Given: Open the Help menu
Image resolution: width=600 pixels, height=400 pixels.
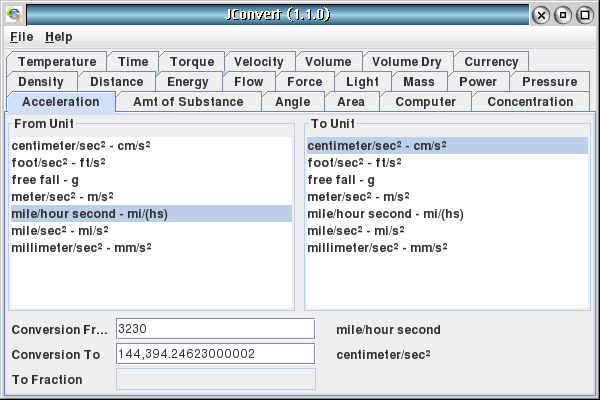Looking at the screenshot, I should point(59,37).
